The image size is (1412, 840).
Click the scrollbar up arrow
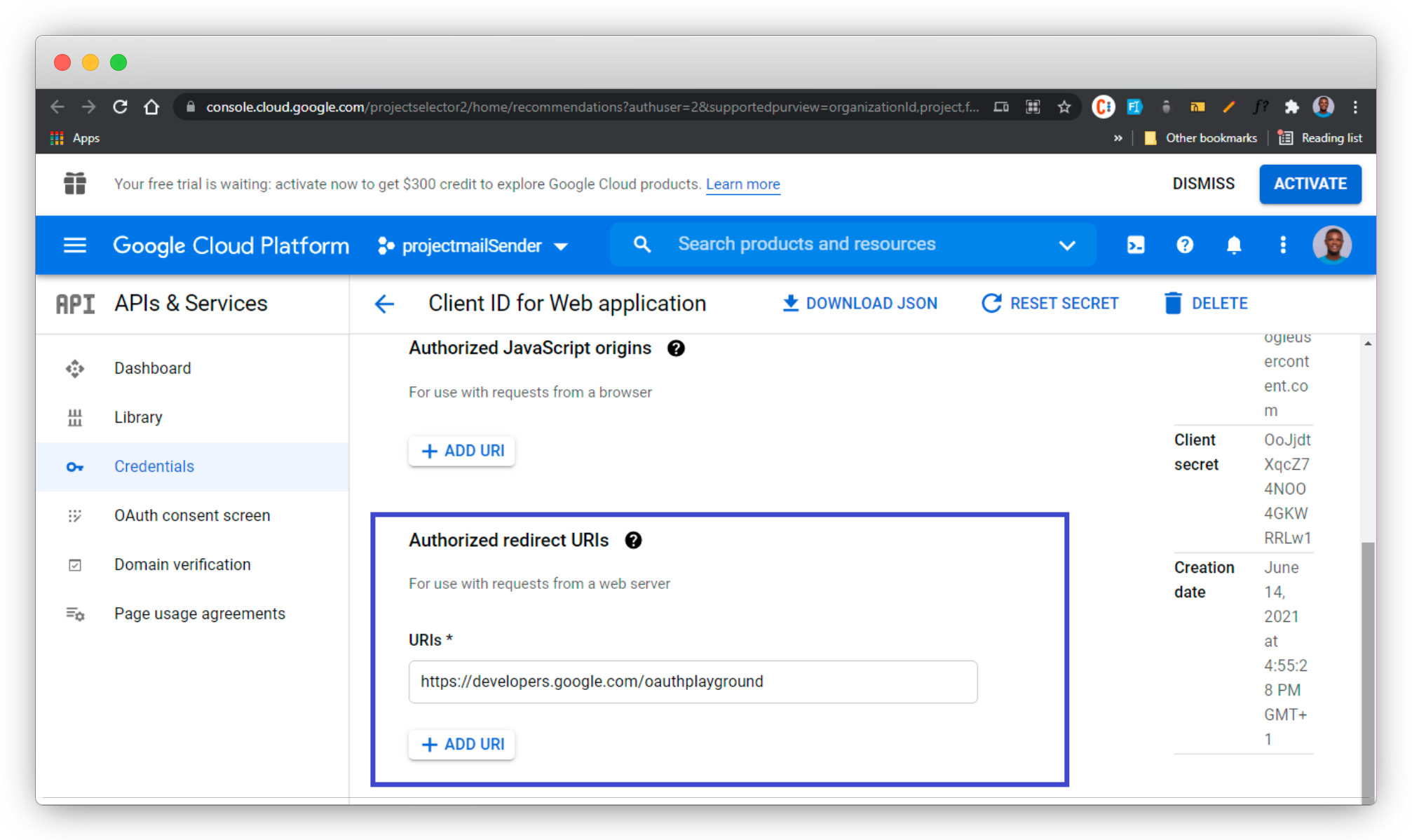(1368, 344)
